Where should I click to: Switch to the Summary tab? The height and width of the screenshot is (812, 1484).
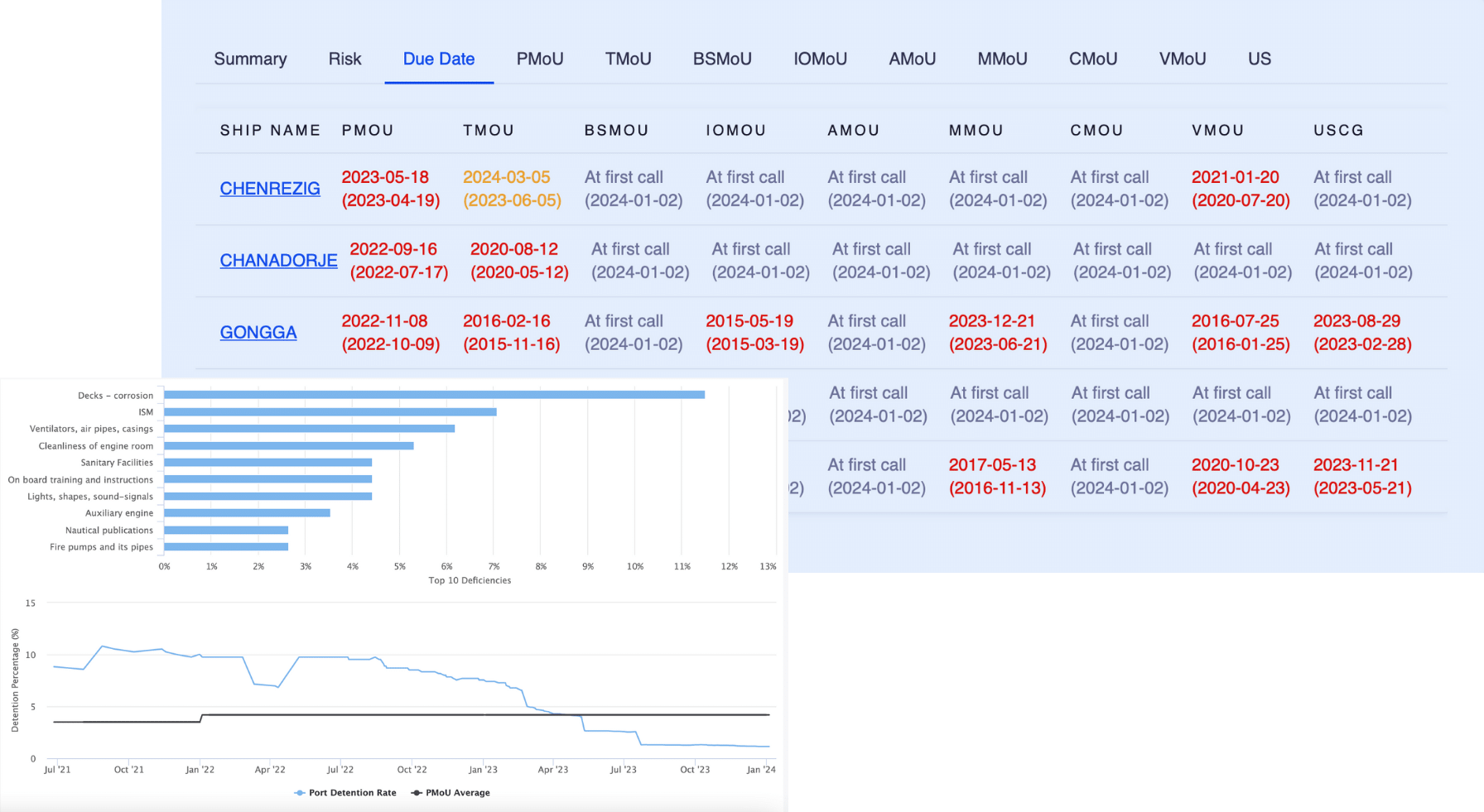[250, 59]
